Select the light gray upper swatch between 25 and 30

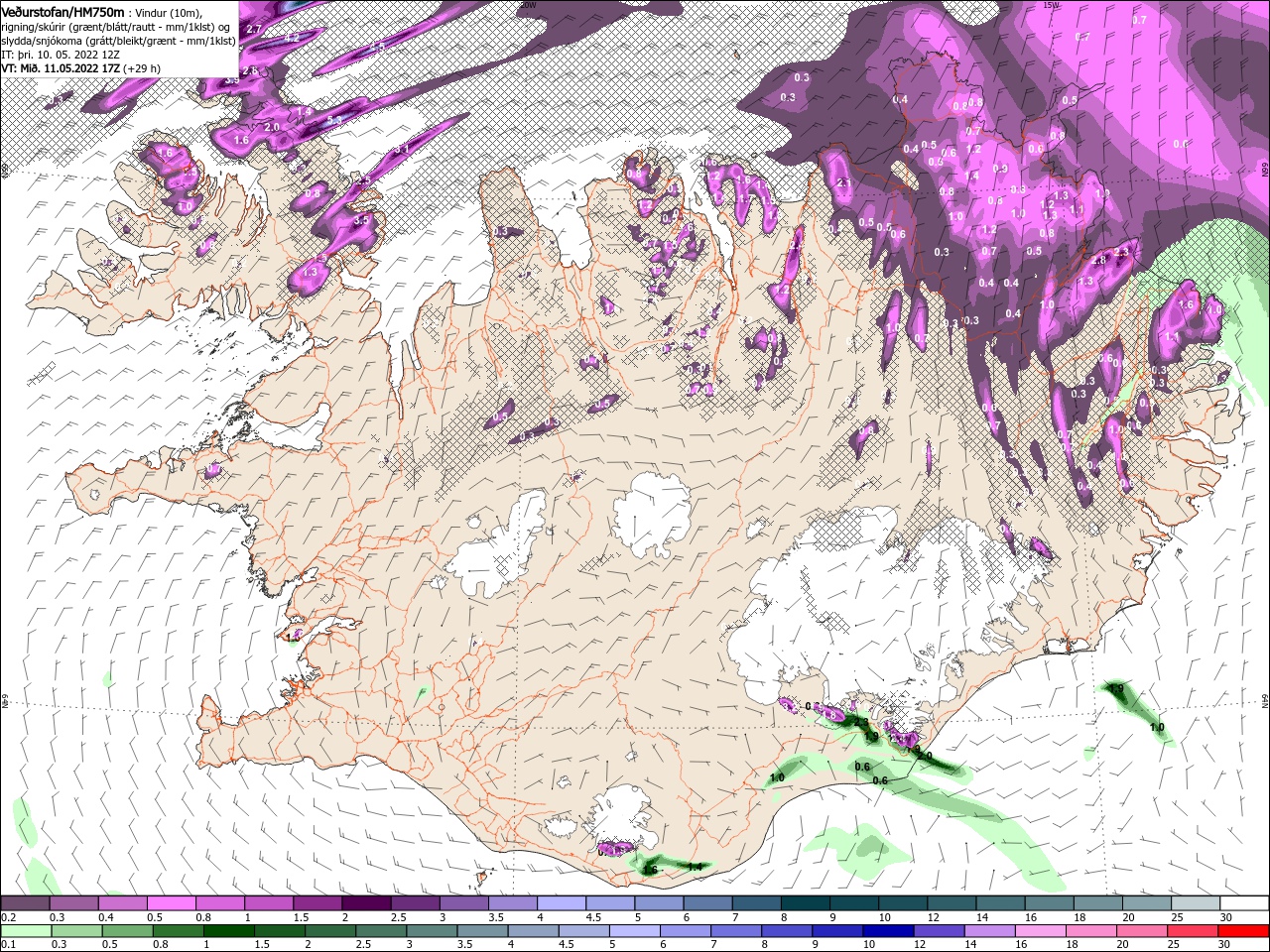tap(1196, 903)
